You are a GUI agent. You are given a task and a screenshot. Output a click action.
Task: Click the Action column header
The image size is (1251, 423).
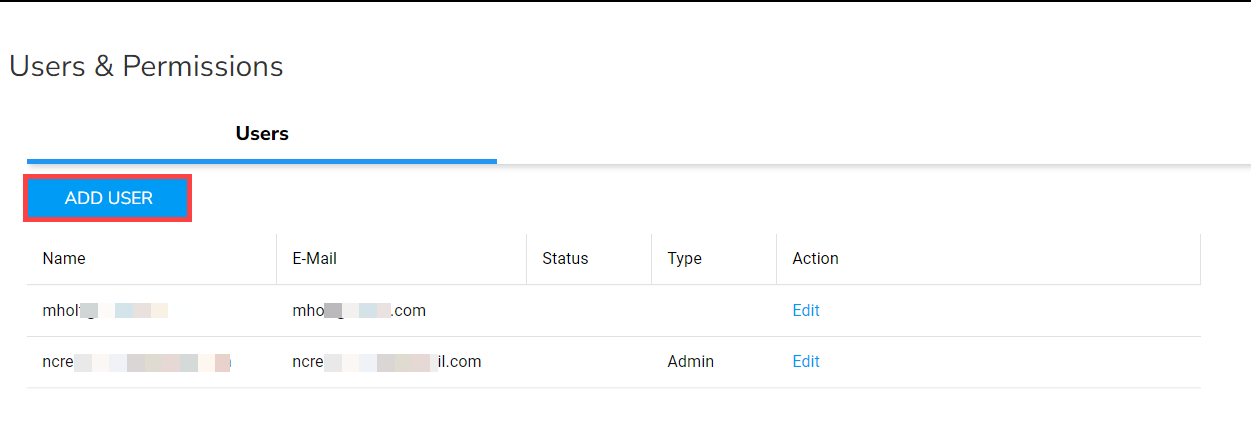pyautogui.click(x=815, y=258)
